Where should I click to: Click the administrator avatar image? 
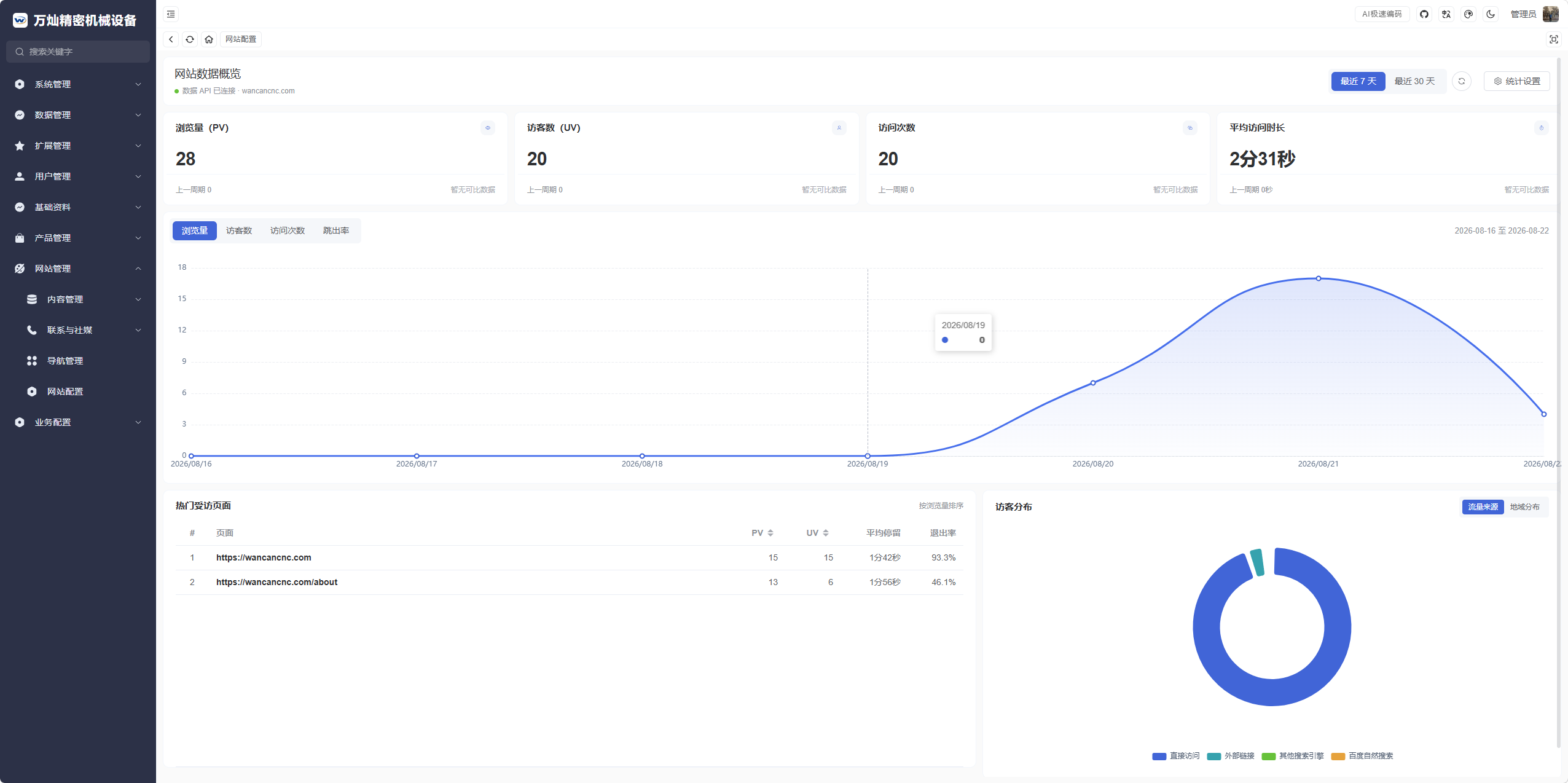tap(1551, 14)
